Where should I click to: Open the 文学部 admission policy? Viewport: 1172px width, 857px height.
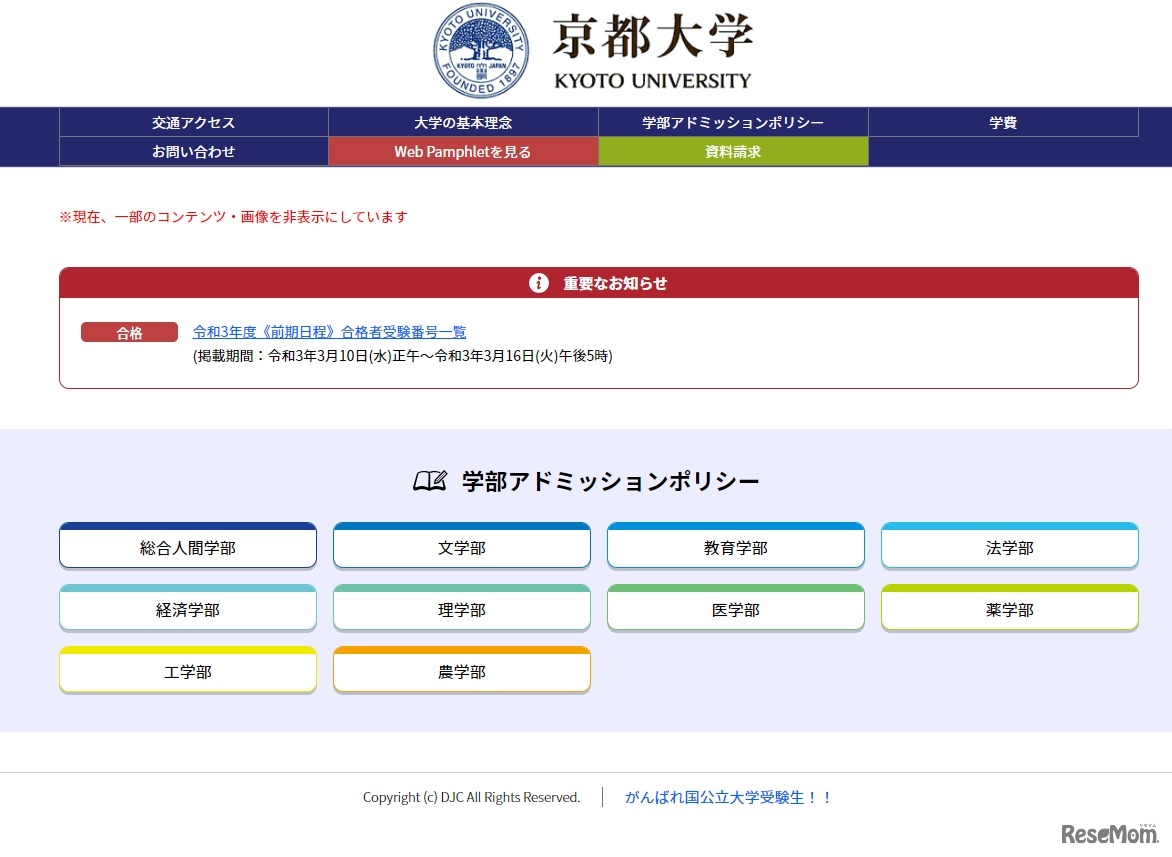(462, 547)
